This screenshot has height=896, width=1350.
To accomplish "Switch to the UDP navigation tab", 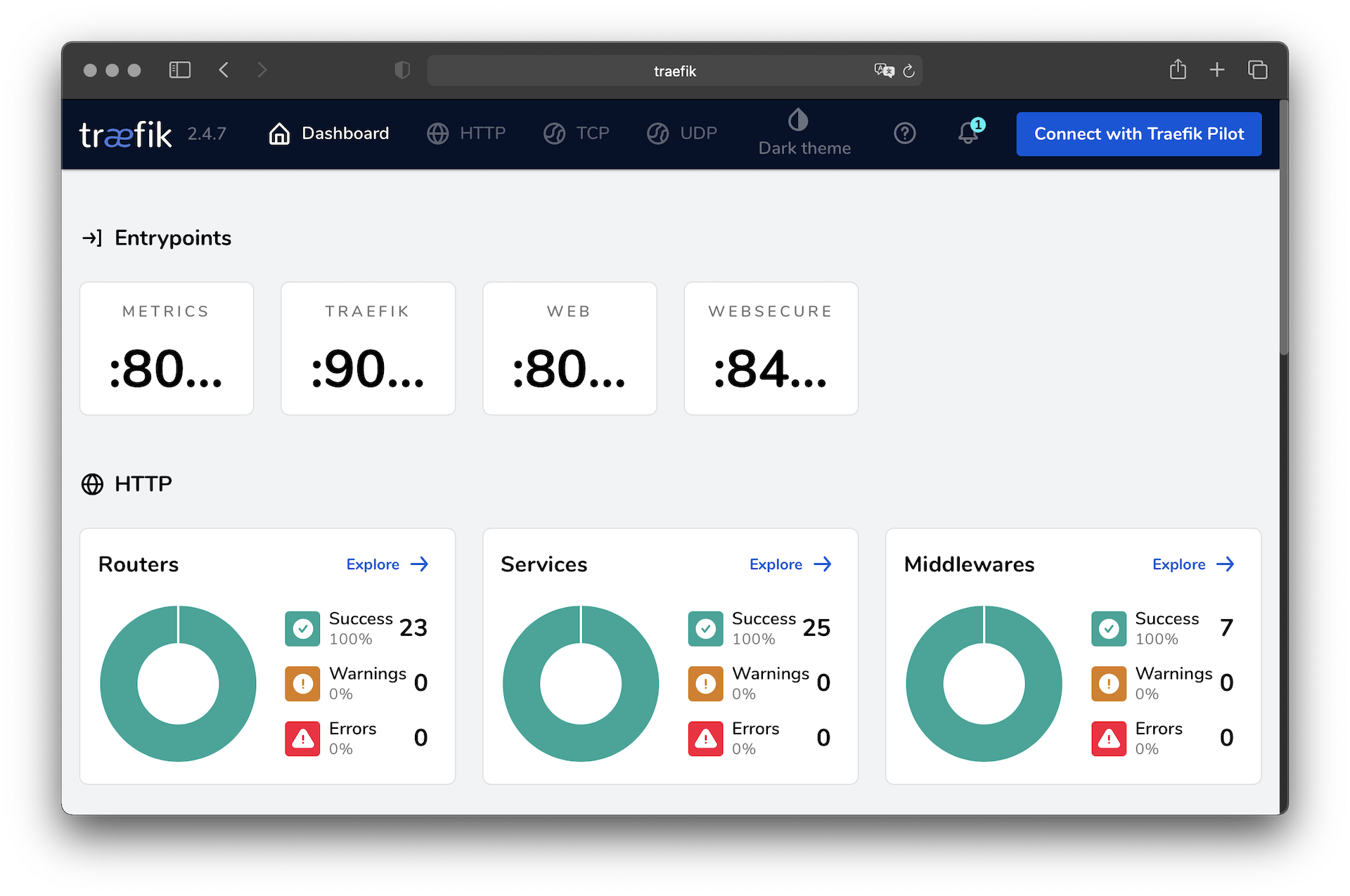I will [682, 134].
